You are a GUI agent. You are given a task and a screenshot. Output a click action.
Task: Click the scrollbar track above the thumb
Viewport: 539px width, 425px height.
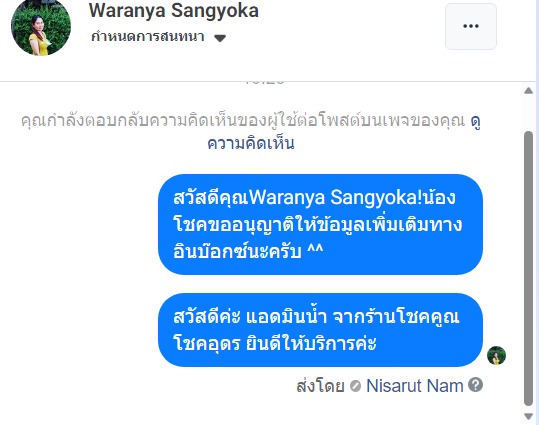(x=528, y=113)
